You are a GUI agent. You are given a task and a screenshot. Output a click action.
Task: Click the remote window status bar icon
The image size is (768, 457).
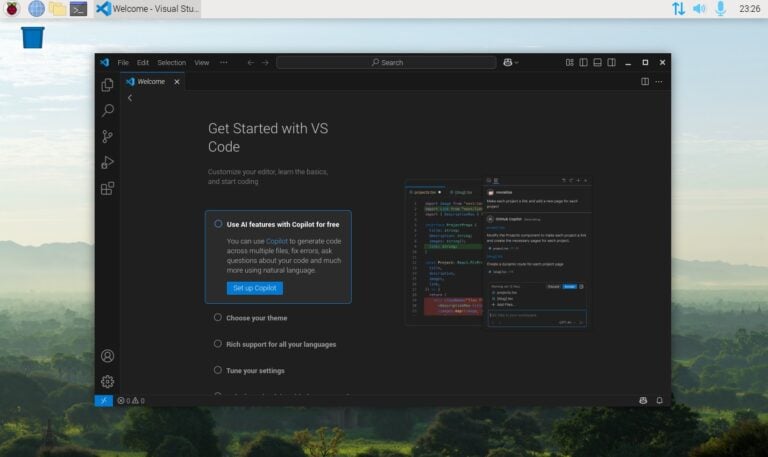103,401
